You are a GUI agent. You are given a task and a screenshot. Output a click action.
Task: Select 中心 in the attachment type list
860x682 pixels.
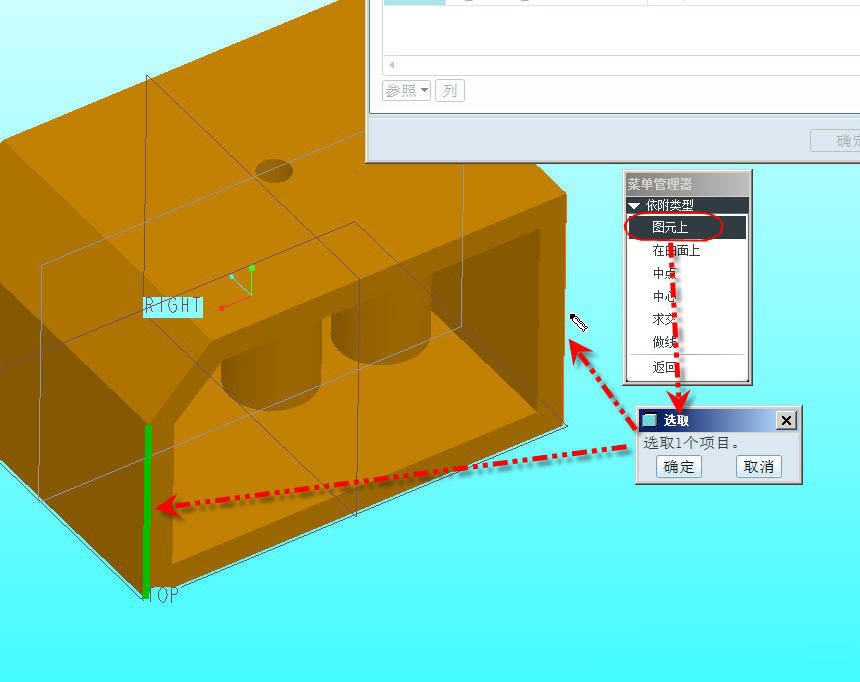[664, 297]
